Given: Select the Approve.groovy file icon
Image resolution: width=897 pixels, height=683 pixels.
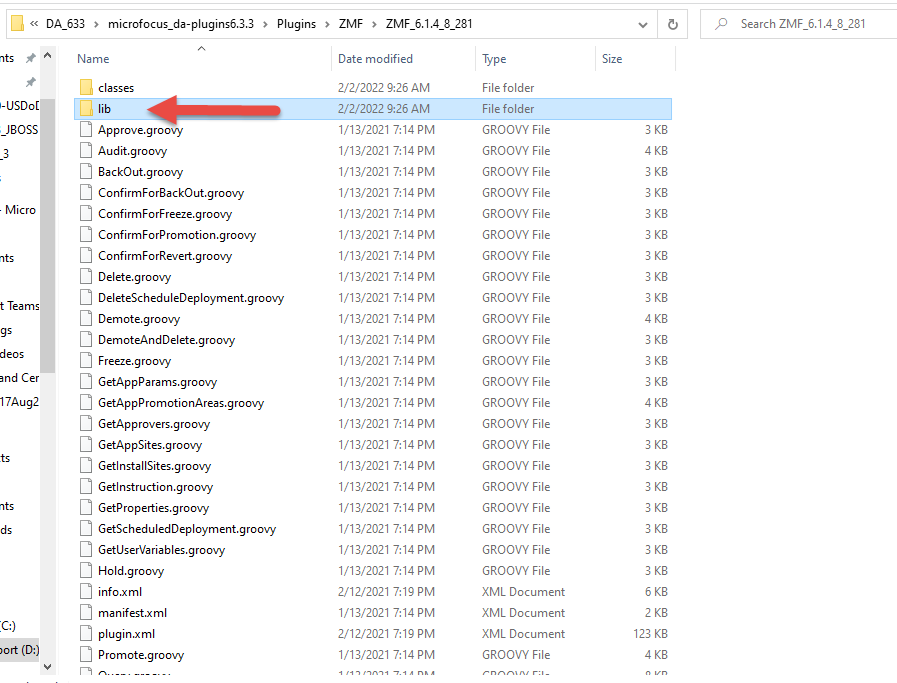Looking at the screenshot, I should (x=86, y=130).
